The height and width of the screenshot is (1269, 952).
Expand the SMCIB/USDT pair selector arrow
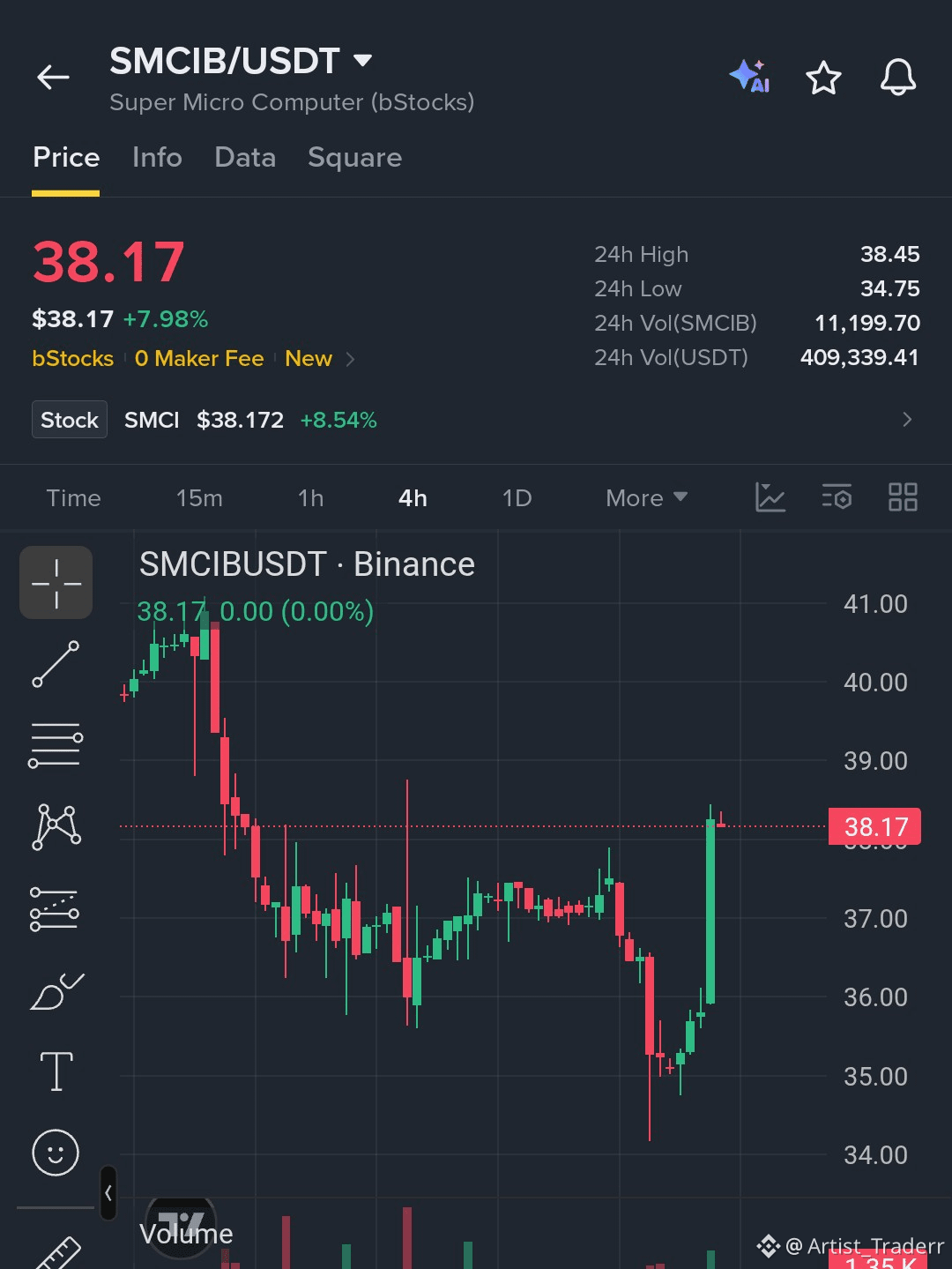pos(362,61)
